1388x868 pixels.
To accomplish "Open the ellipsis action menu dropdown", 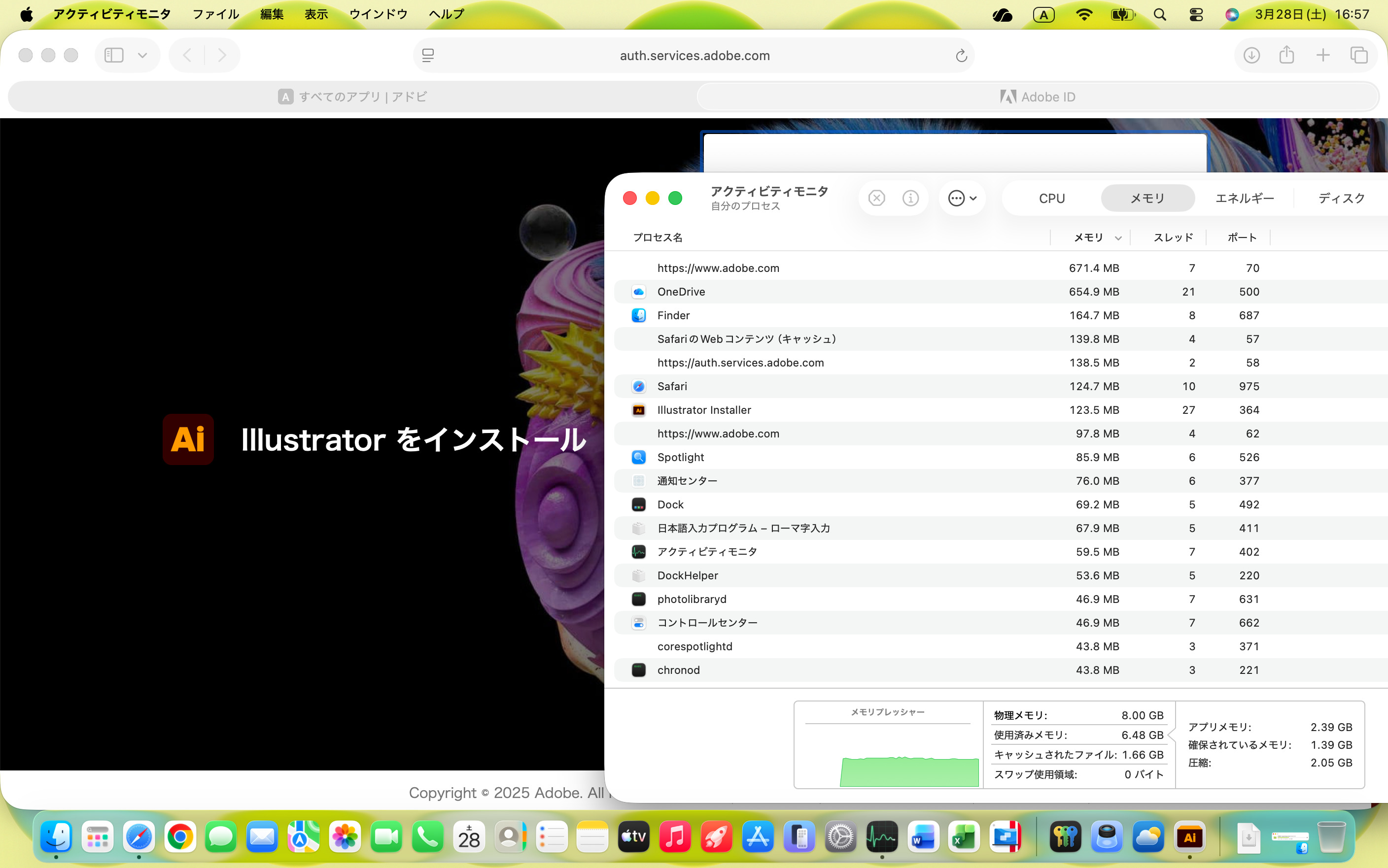I will (x=962, y=198).
